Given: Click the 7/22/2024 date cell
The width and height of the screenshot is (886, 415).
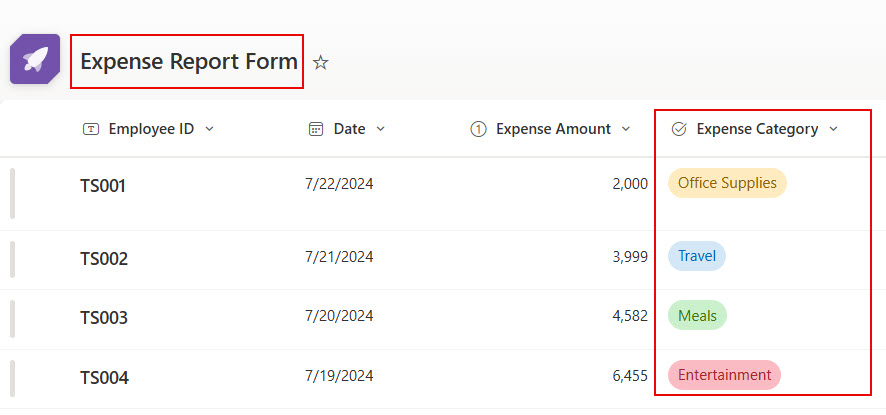Looking at the screenshot, I should pyautogui.click(x=340, y=184).
